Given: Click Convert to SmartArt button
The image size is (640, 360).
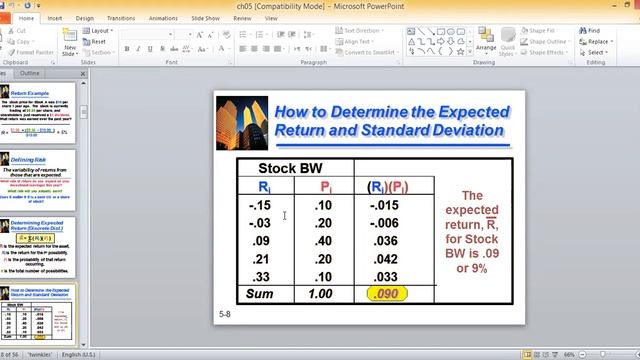Looking at the screenshot, I should click(367, 52).
